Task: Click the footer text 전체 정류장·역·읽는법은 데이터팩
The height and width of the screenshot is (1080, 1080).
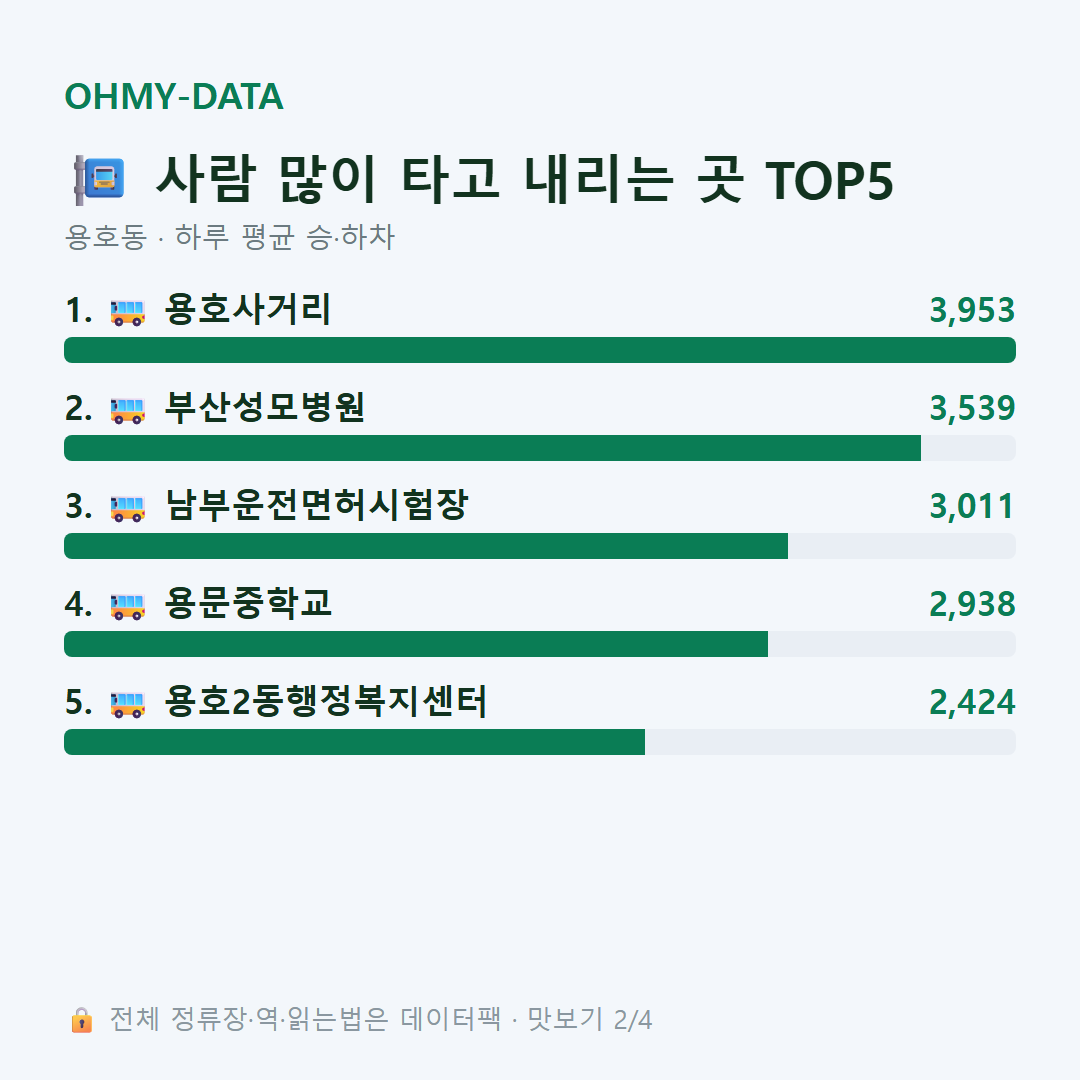Action: (305, 1019)
